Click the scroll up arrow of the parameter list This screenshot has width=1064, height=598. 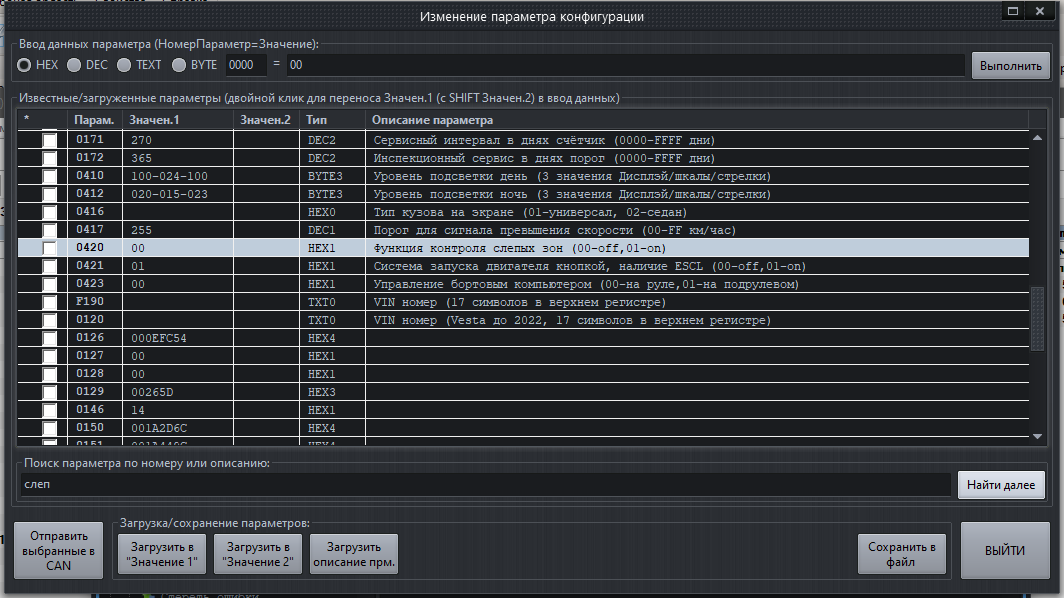tap(1037, 120)
